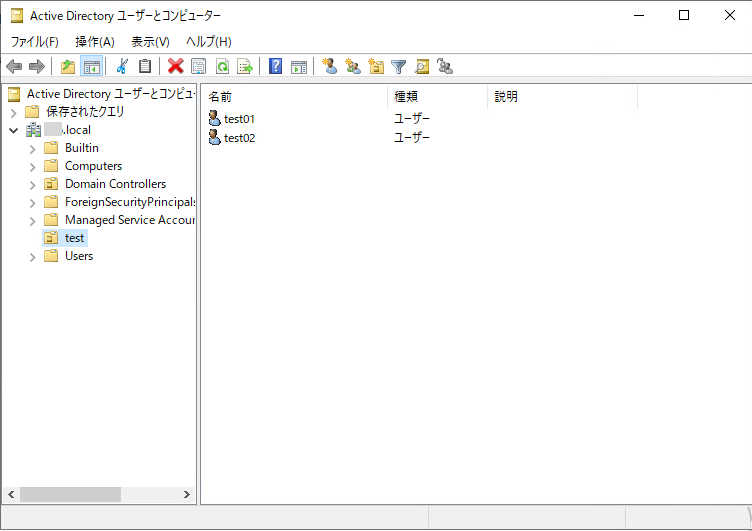This screenshot has height=531, width=752.
Task: Select the test01 user name
Action: click(x=239, y=118)
